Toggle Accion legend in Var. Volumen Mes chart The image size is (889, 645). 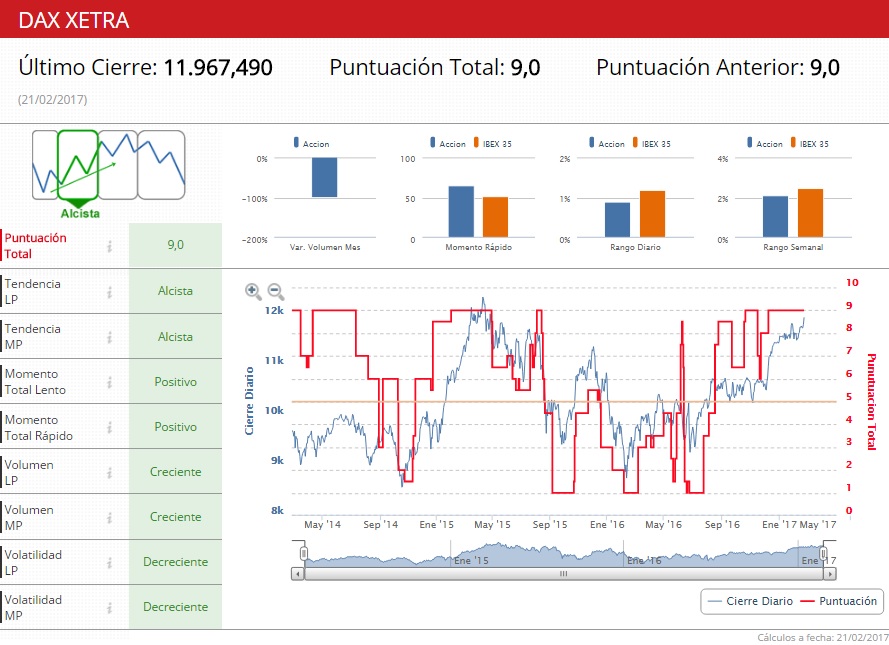pos(311,143)
